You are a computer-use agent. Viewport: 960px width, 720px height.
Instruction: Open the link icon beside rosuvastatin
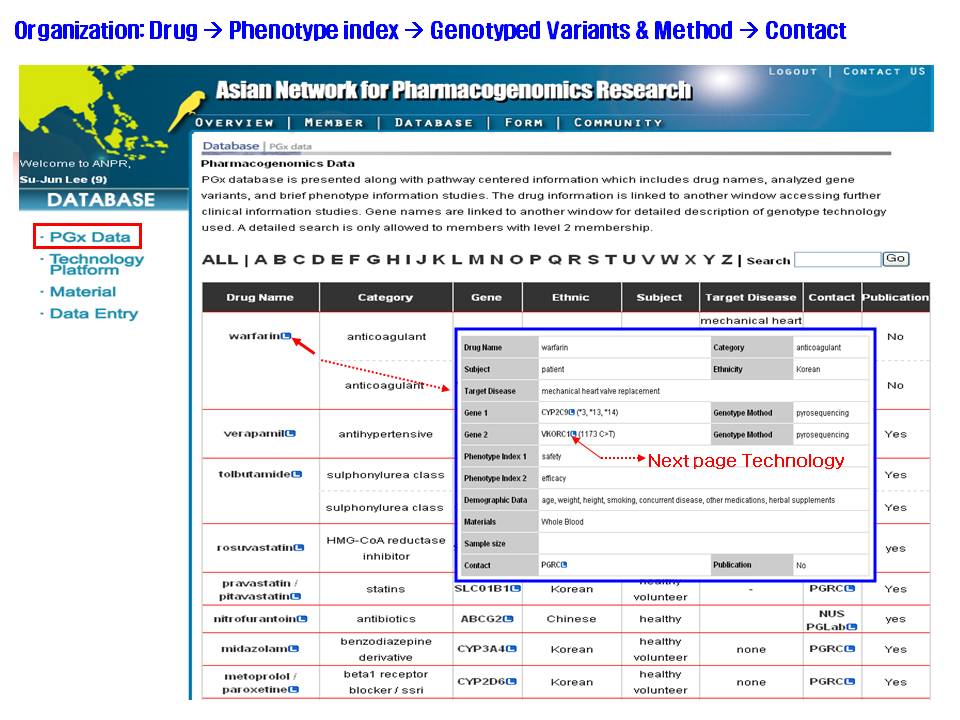tap(299, 547)
